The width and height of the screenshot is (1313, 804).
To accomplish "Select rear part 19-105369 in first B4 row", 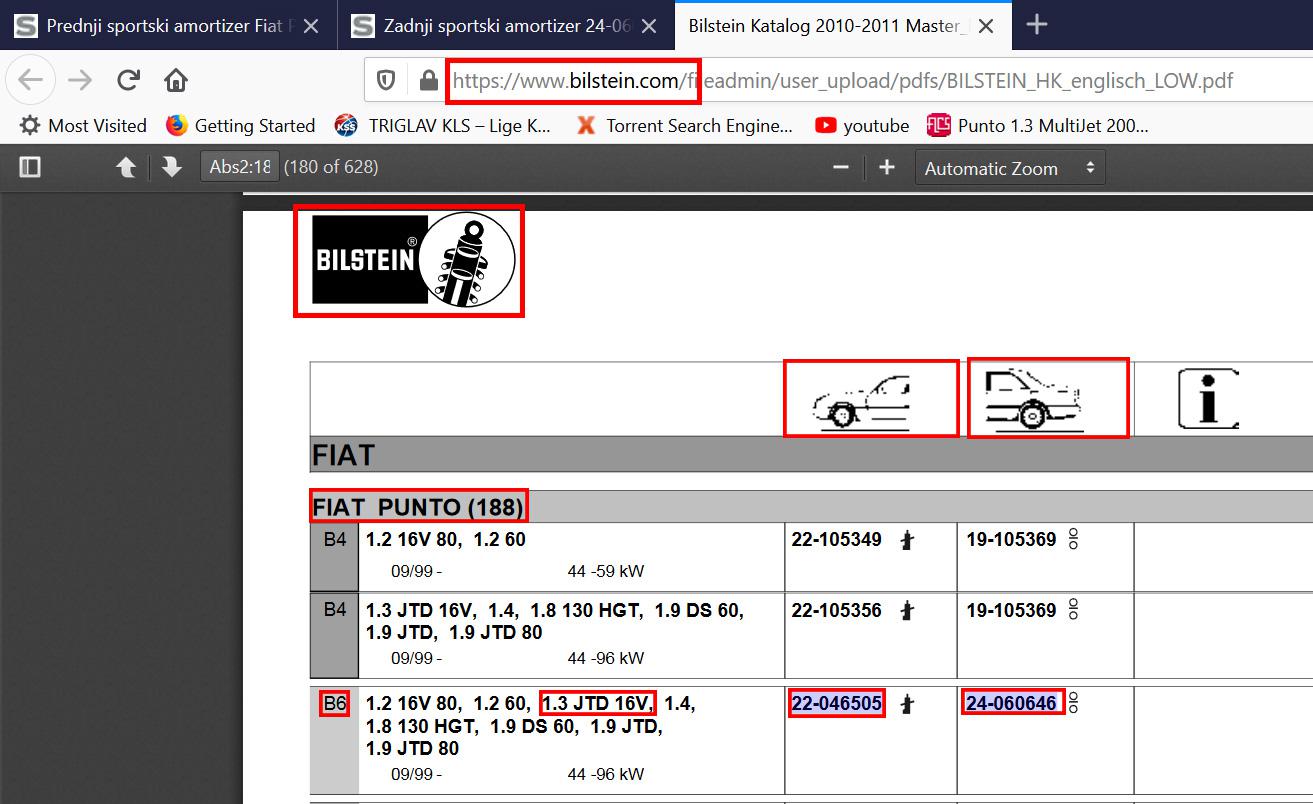I will click(1011, 540).
